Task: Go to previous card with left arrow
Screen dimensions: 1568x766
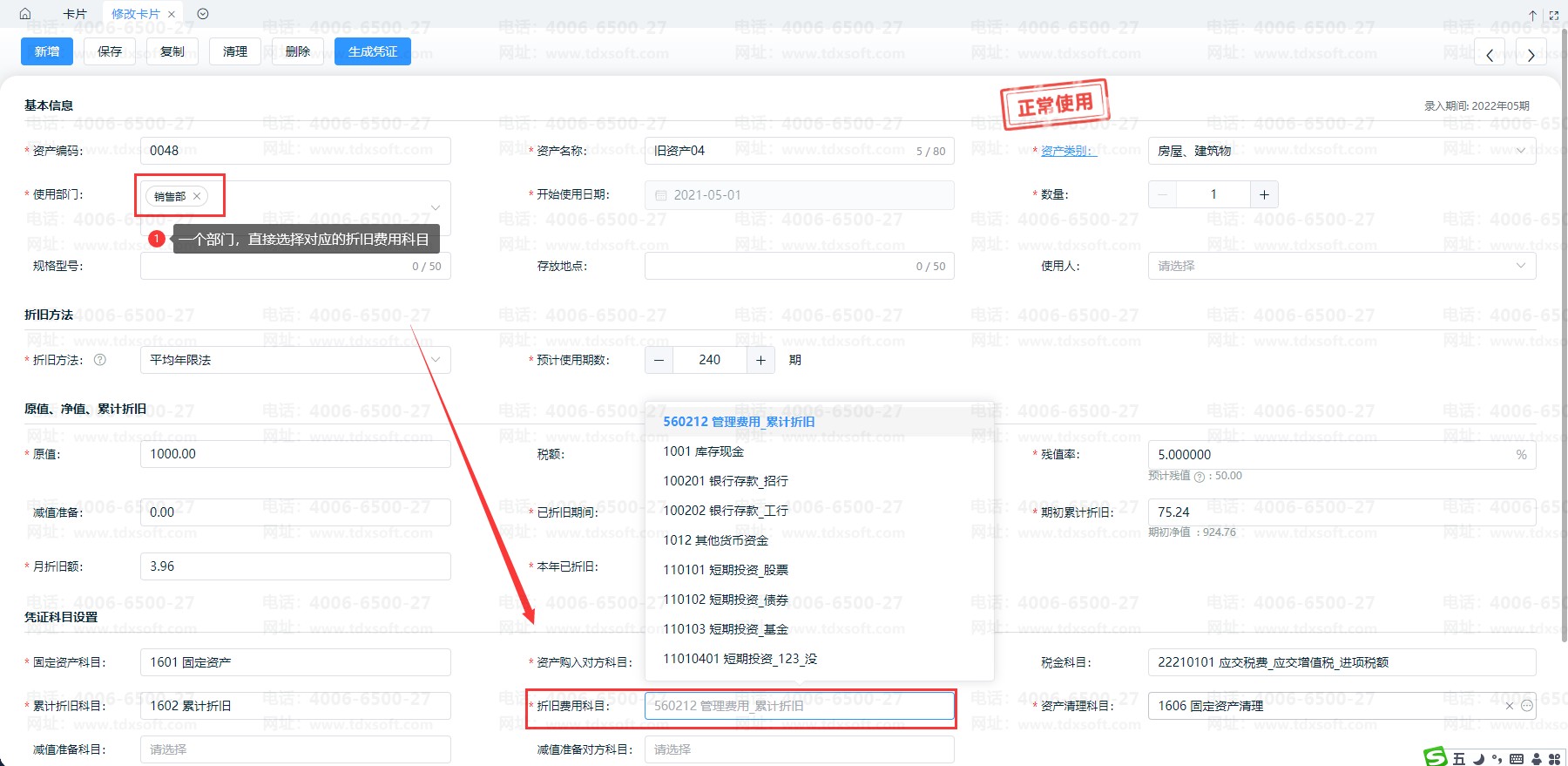Action: 1490,55
